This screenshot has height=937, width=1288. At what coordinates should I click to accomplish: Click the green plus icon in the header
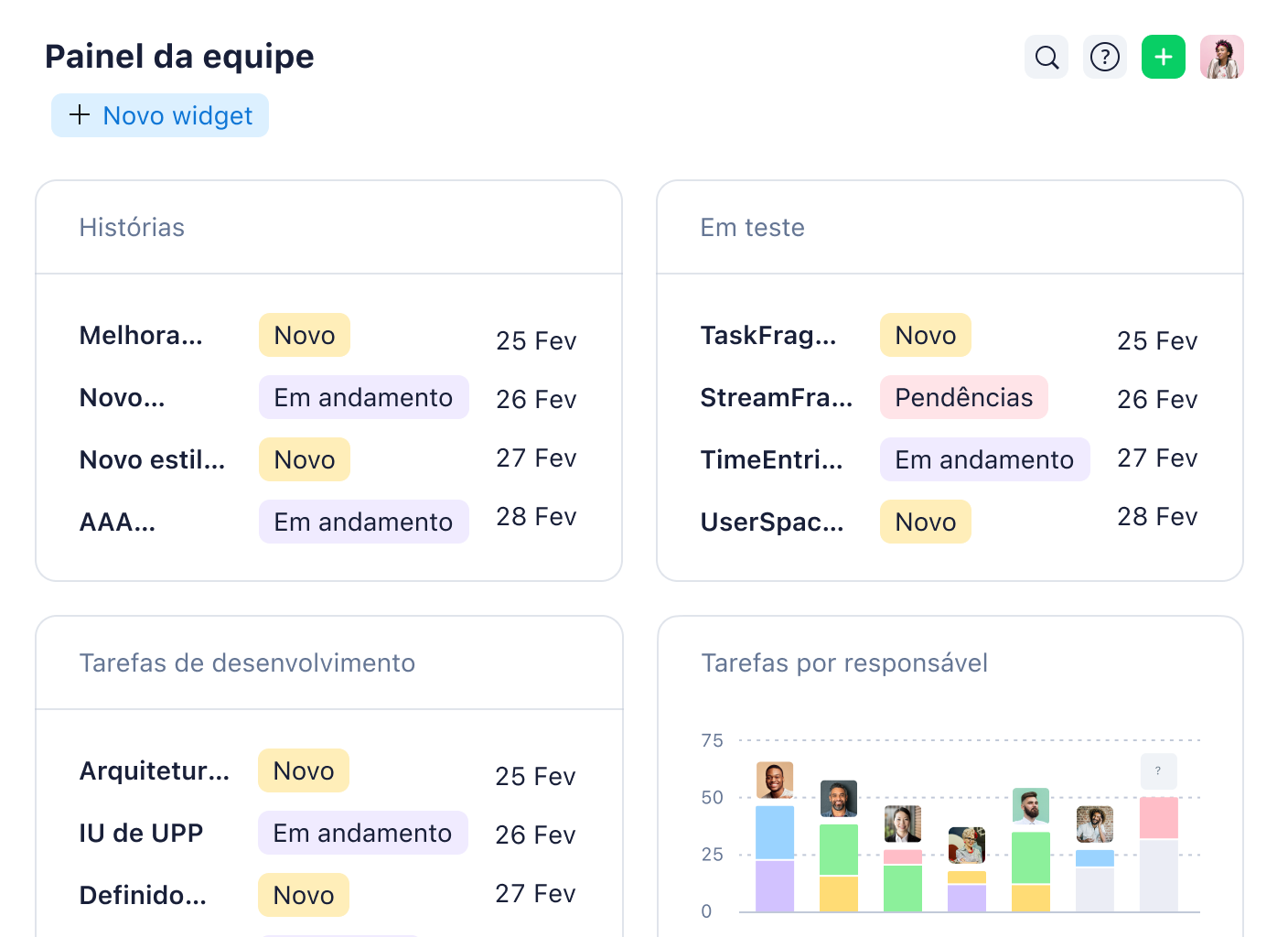(1163, 57)
